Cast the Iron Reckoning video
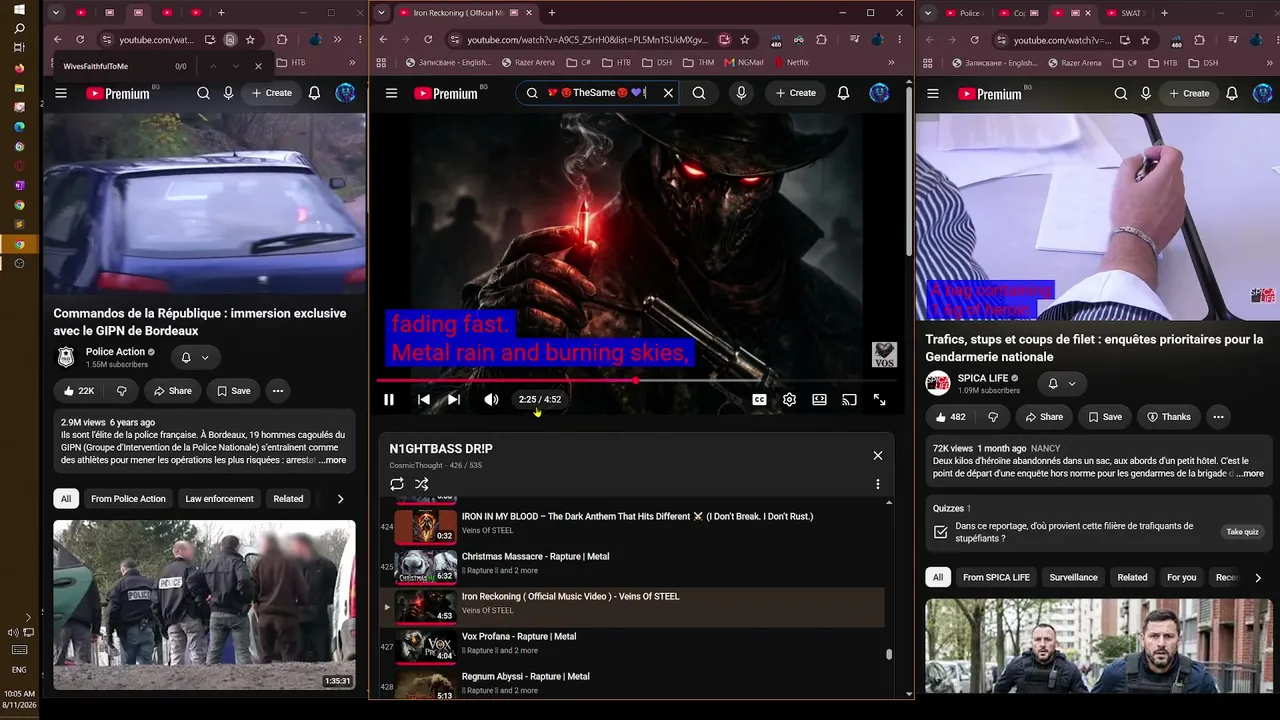Viewport: 1280px width, 720px height. [849, 400]
